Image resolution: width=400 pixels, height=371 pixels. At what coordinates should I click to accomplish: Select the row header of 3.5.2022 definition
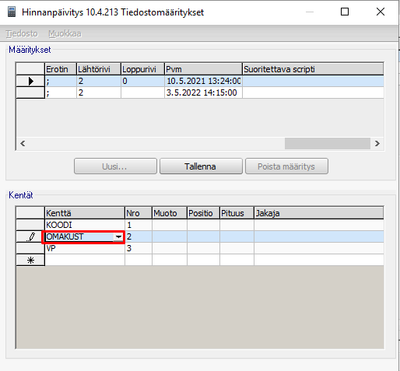pos(30,93)
